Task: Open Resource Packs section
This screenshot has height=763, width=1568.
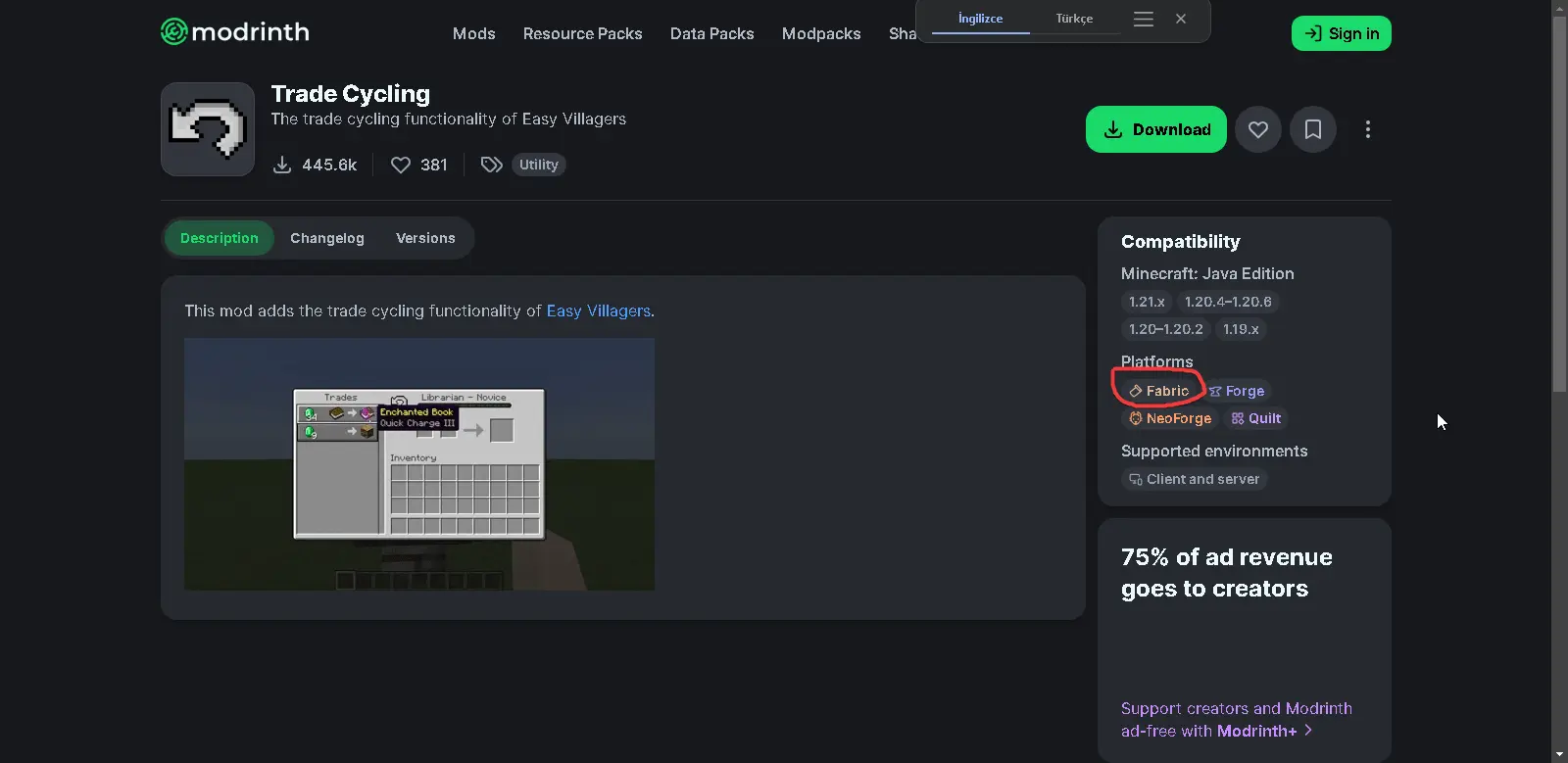Action: (x=583, y=33)
